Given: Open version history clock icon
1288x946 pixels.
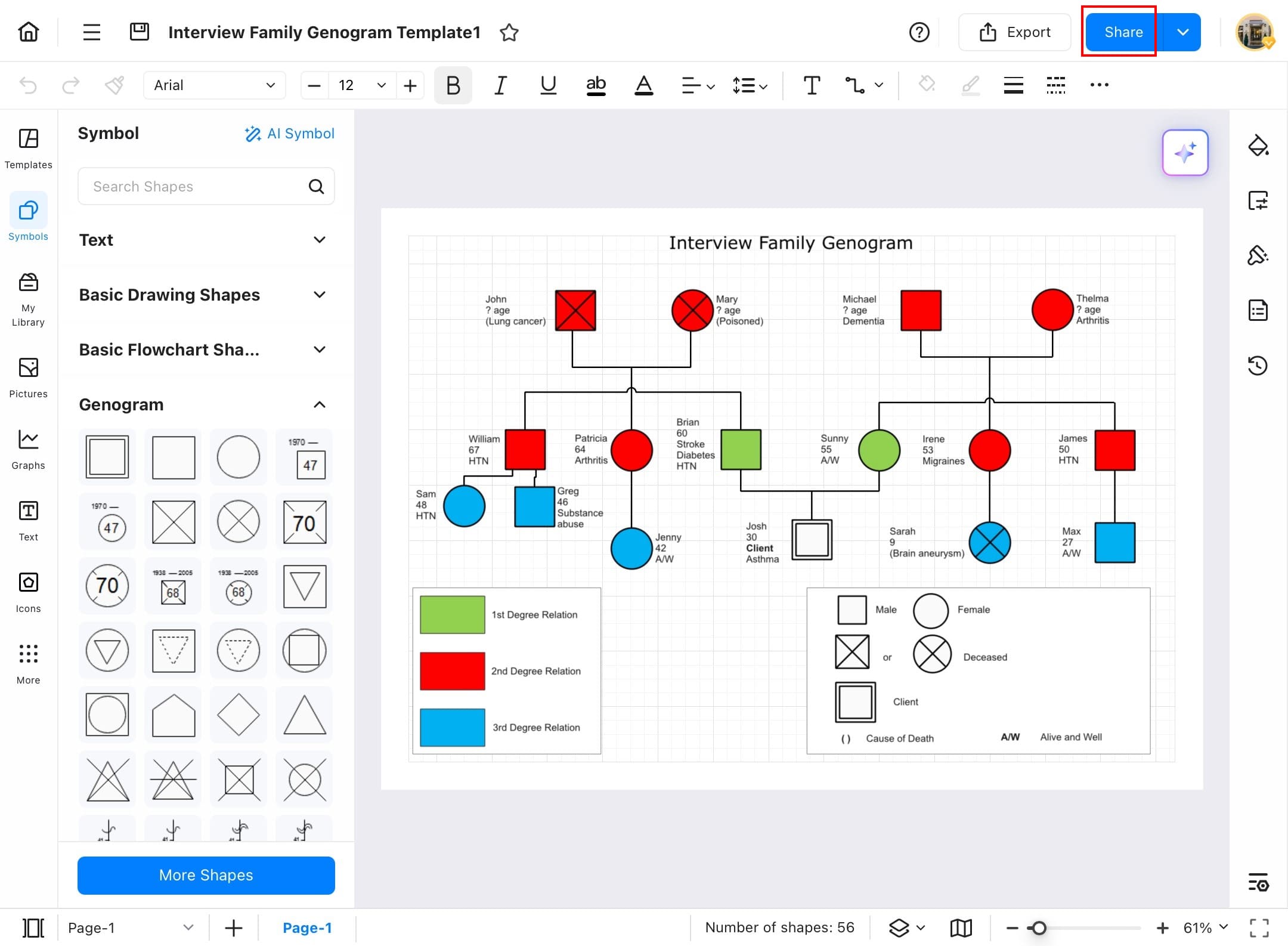Looking at the screenshot, I should pos(1258,365).
